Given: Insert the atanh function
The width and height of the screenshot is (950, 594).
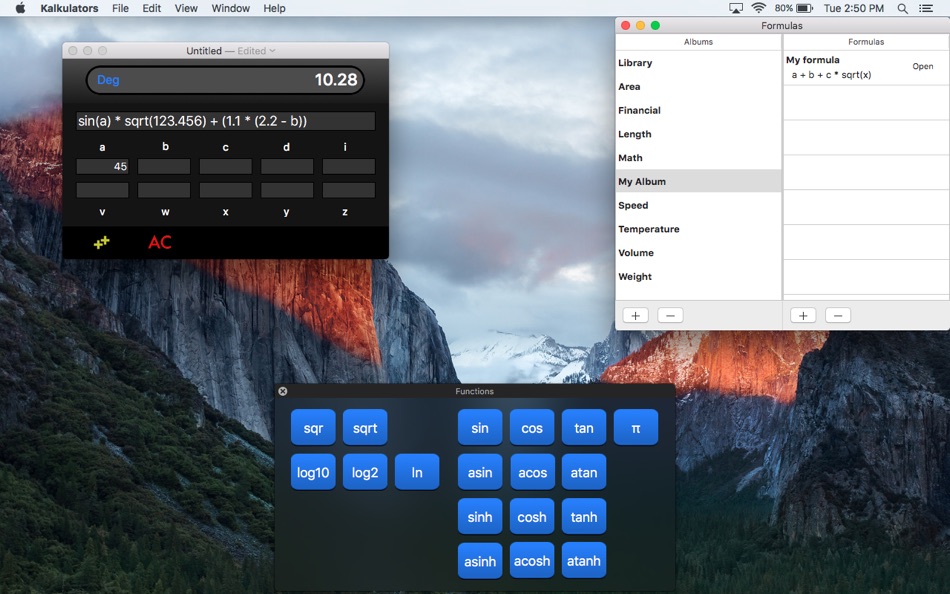Looking at the screenshot, I should pos(584,561).
